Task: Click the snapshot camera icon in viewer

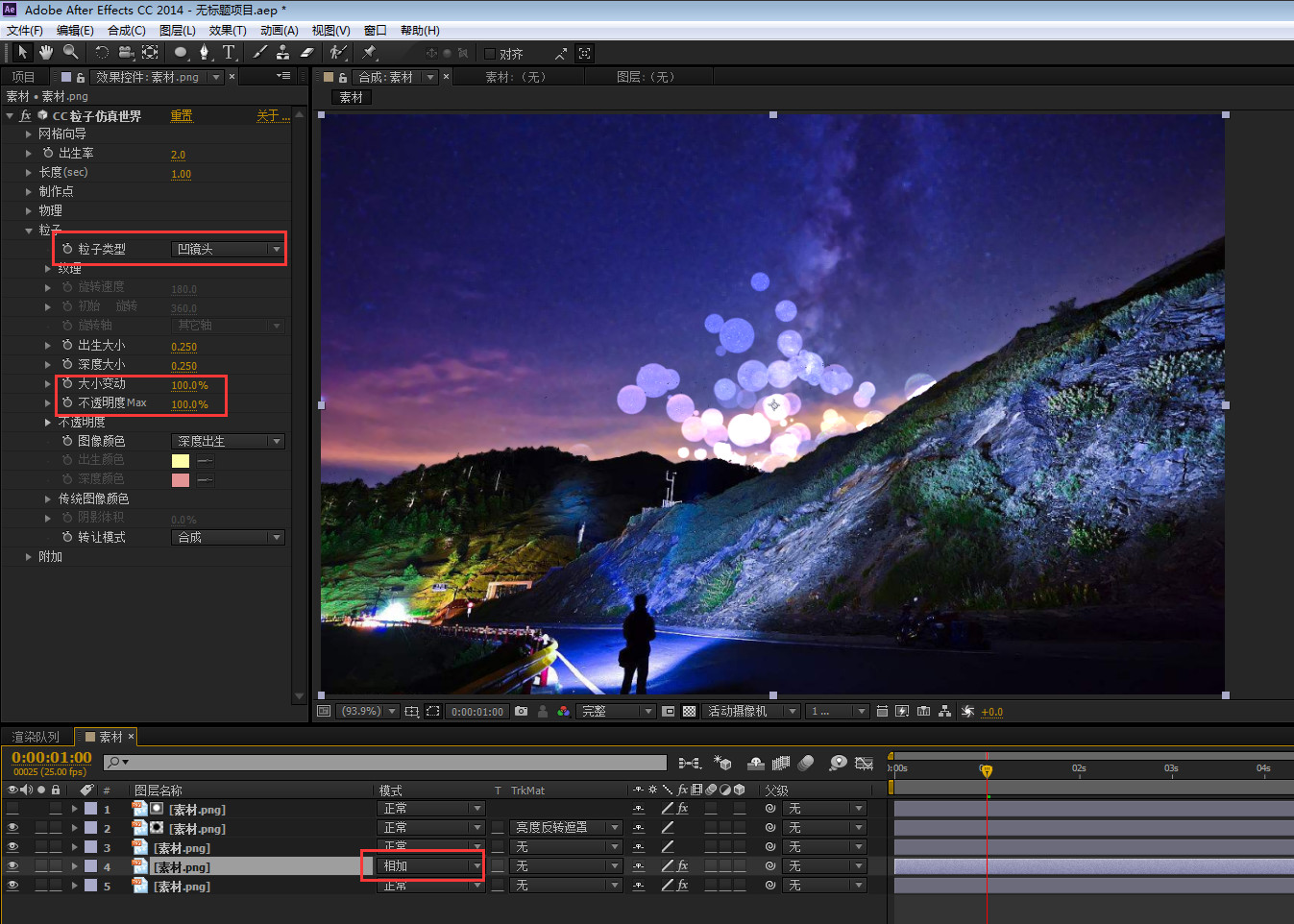Action: (x=521, y=711)
